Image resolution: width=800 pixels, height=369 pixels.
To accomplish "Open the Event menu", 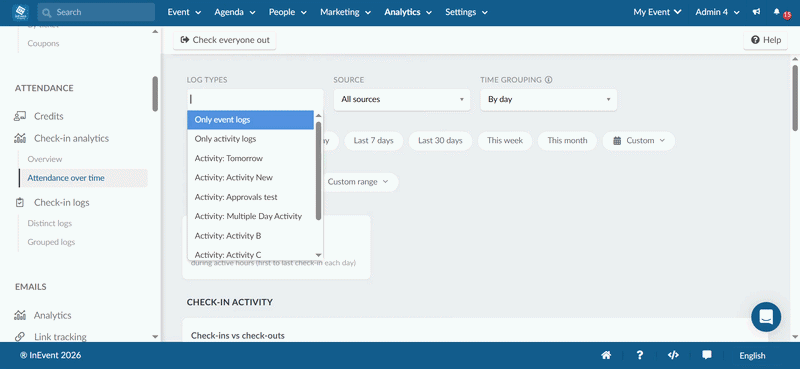I will pyautogui.click(x=184, y=12).
